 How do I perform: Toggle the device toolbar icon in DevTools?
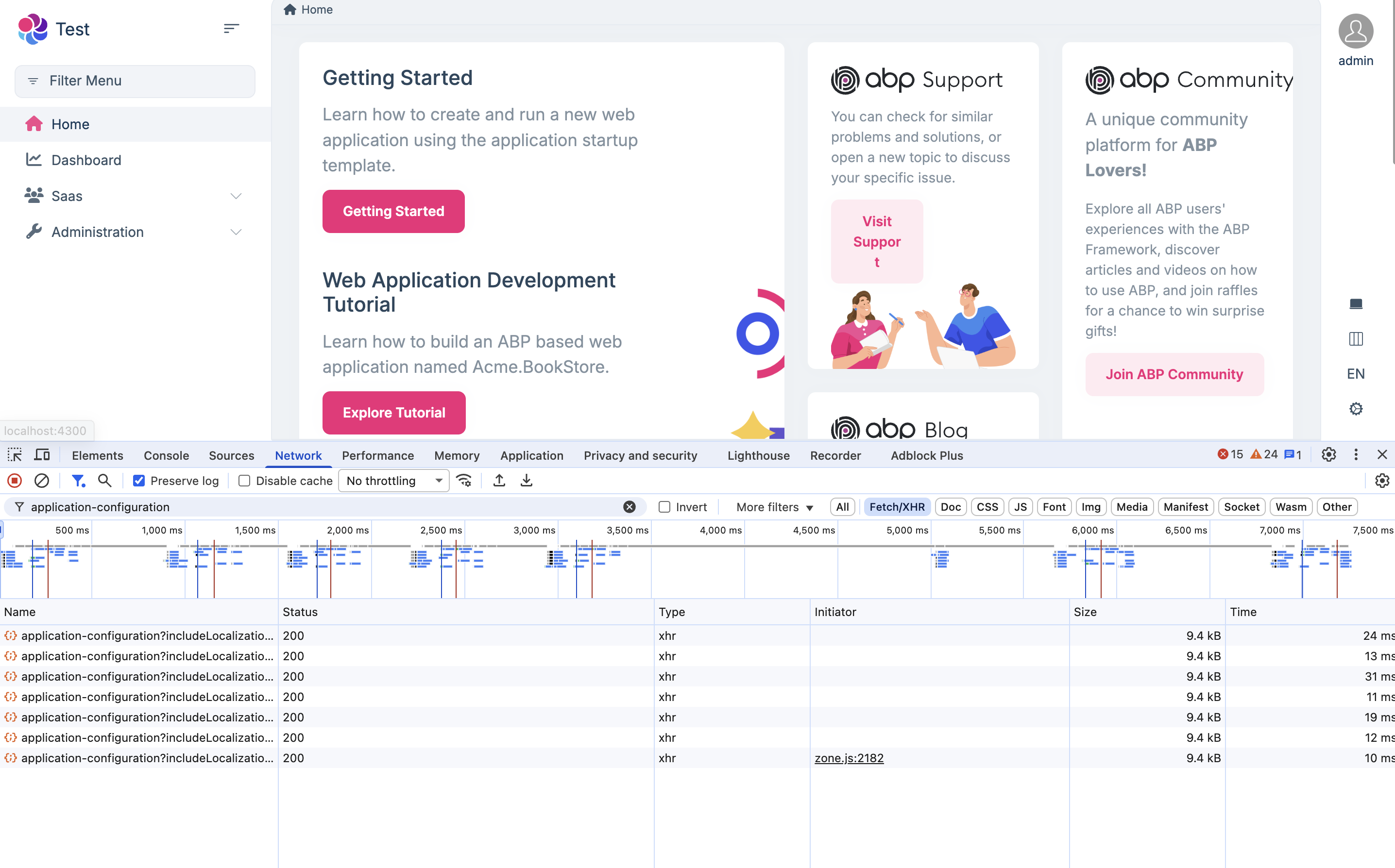42,455
